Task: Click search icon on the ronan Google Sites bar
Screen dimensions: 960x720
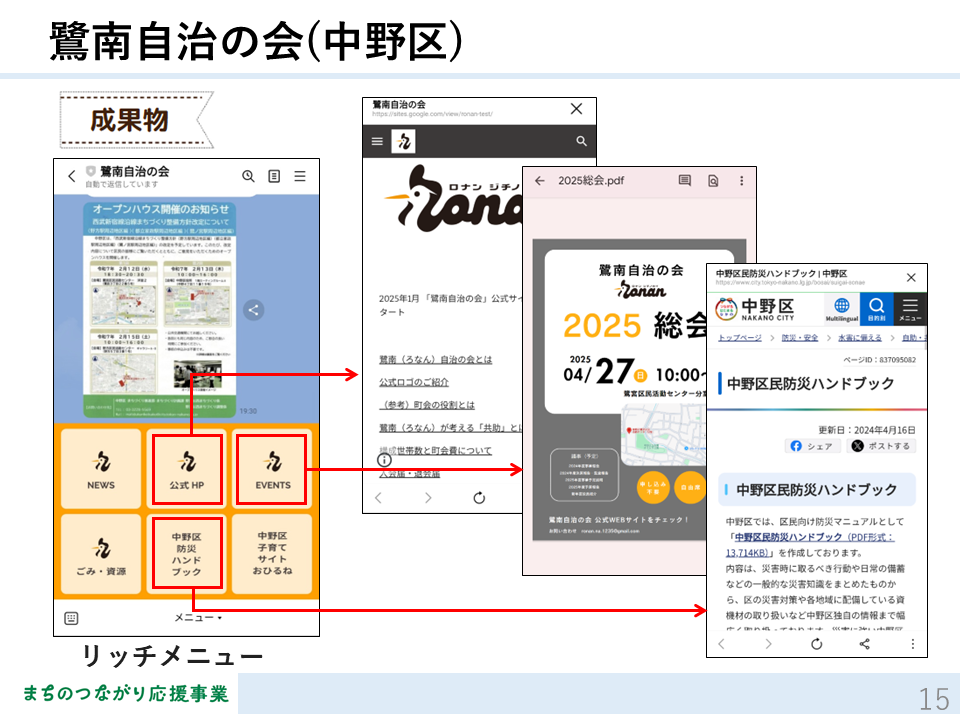Action: (x=581, y=142)
